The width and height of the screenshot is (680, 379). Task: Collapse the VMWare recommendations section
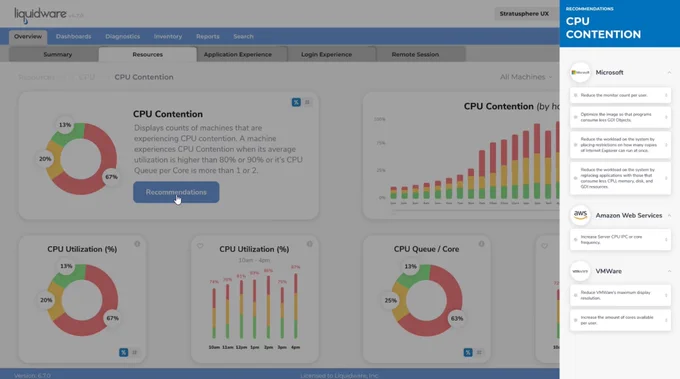(x=669, y=271)
